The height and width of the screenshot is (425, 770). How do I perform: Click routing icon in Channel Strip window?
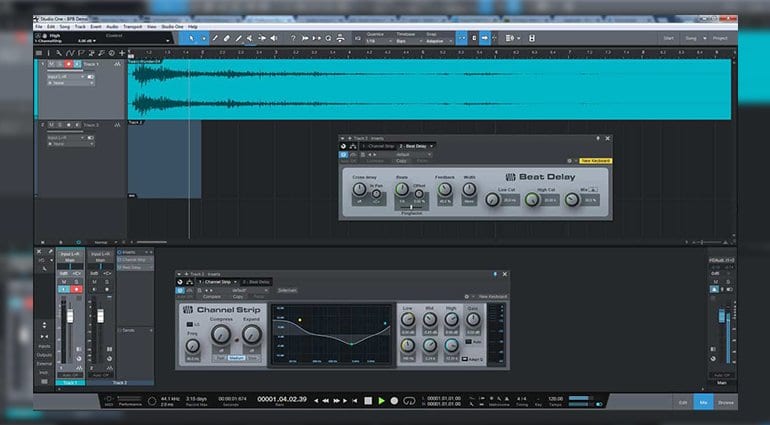(189, 282)
